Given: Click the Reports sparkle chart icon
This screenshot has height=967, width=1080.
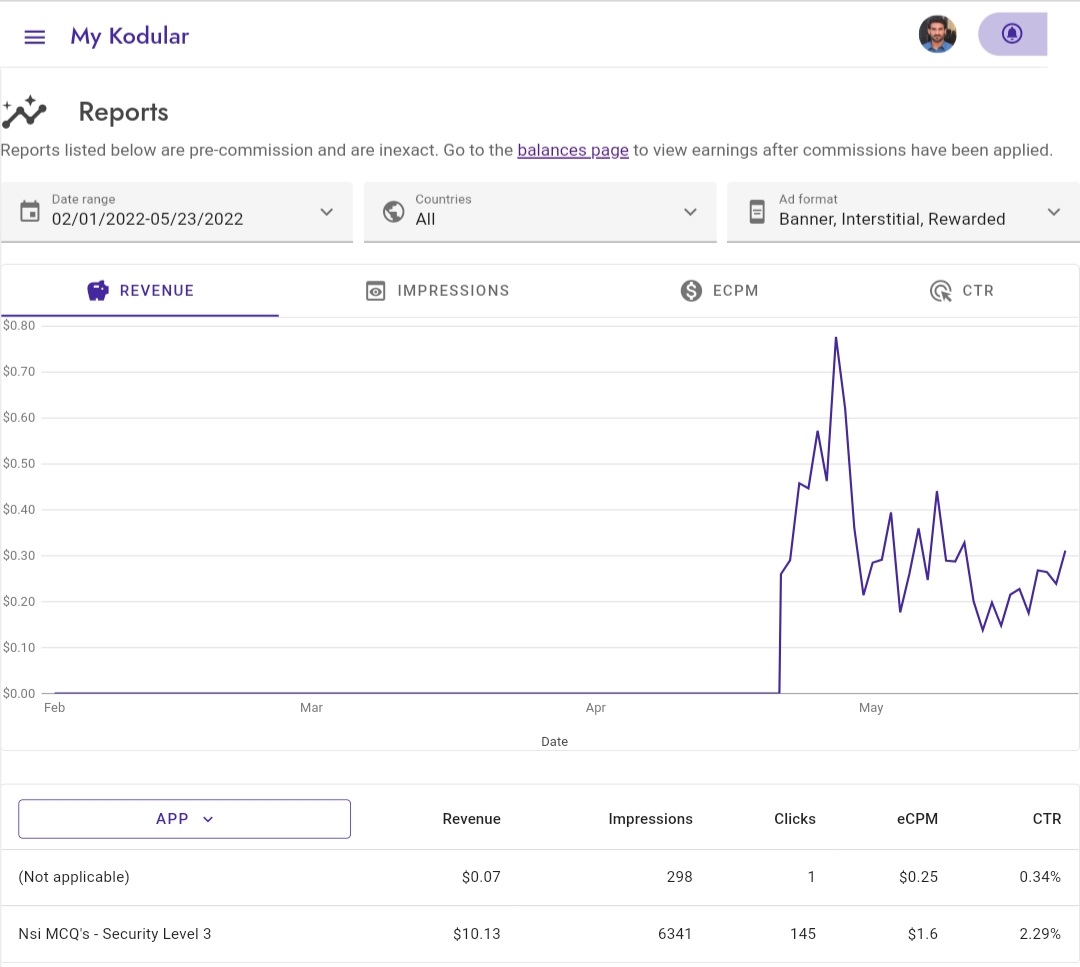Looking at the screenshot, I should [24, 112].
